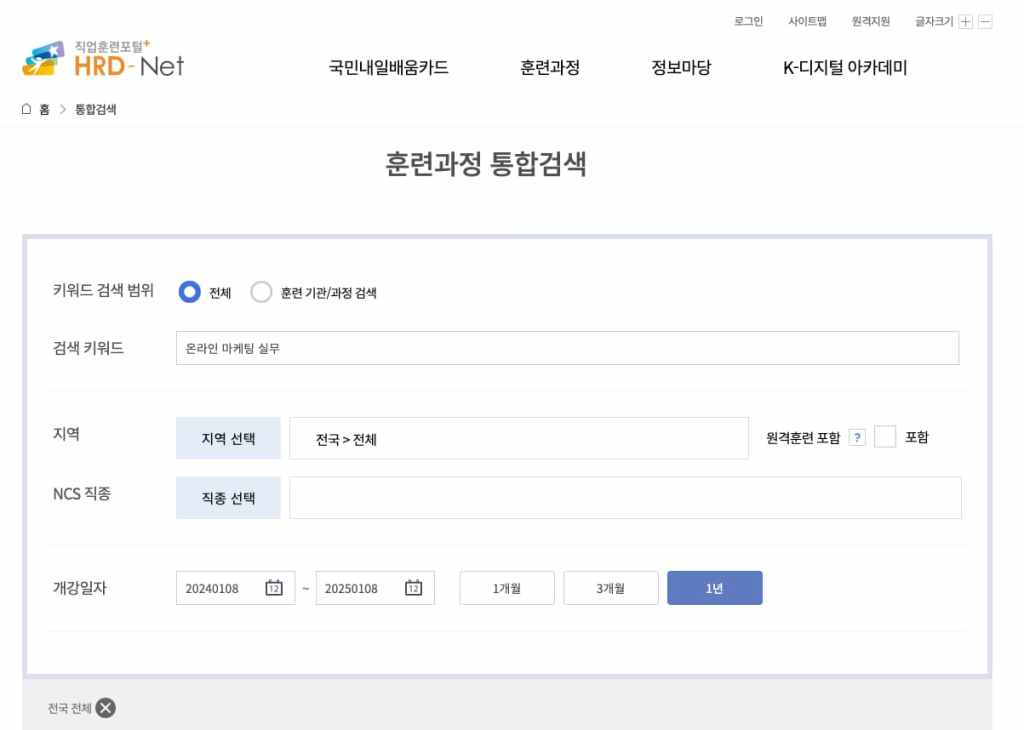Remove the 전국 전체 filter tag
This screenshot has height=730, width=1024.
(104, 707)
